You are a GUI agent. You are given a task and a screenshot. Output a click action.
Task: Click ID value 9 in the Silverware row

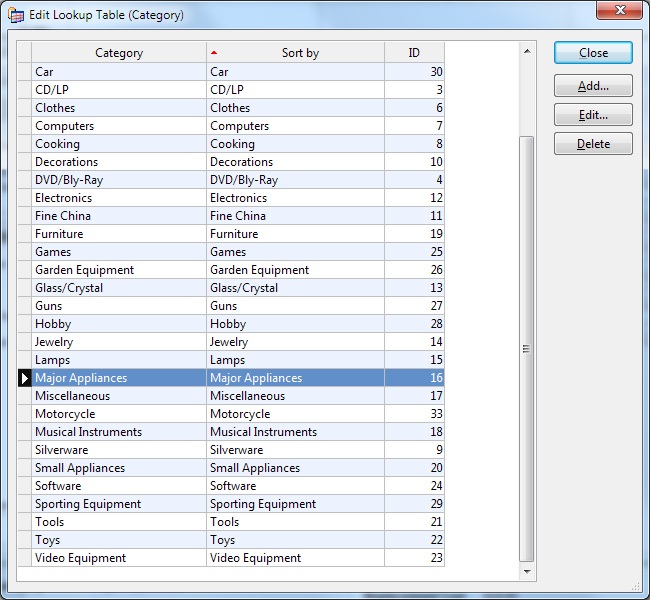pos(414,450)
